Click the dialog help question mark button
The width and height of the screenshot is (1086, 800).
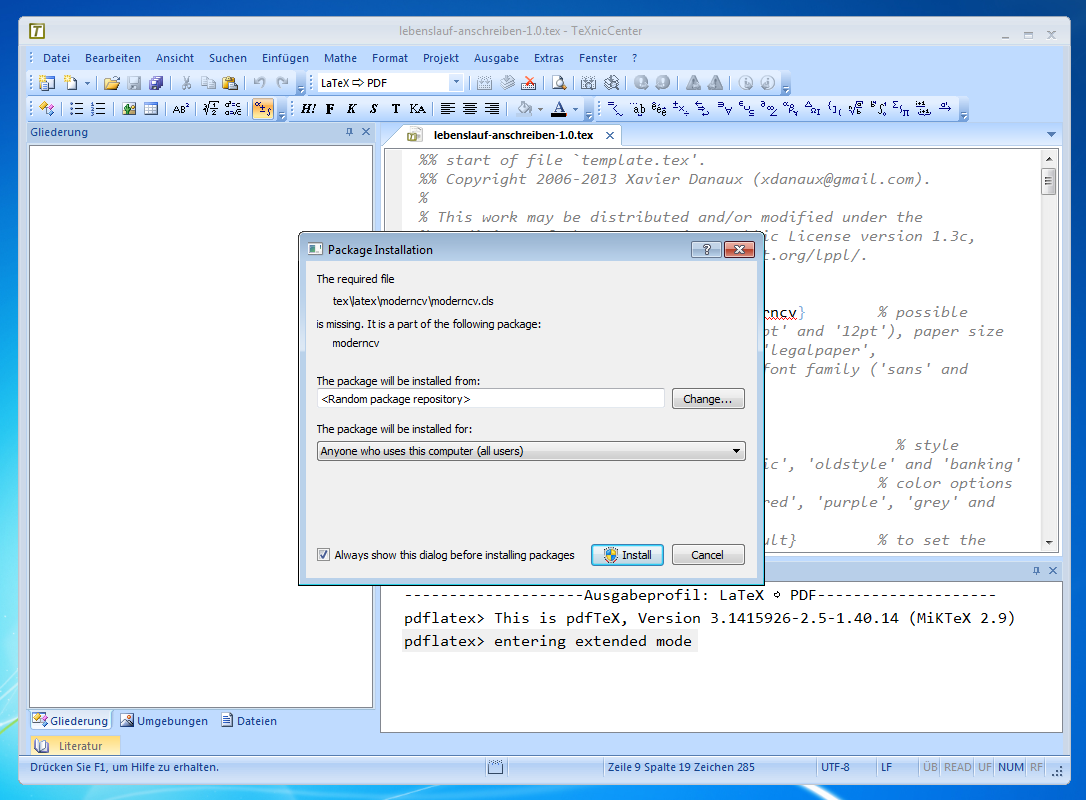pyautogui.click(x=706, y=249)
